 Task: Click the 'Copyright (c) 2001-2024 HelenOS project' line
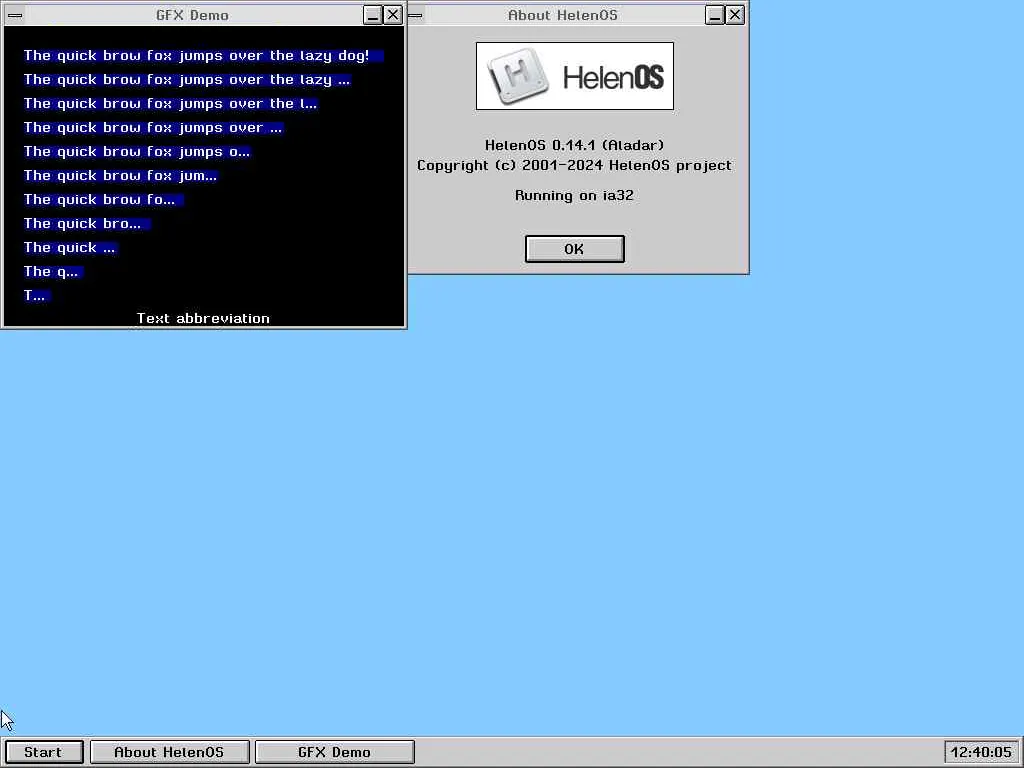coord(574,165)
